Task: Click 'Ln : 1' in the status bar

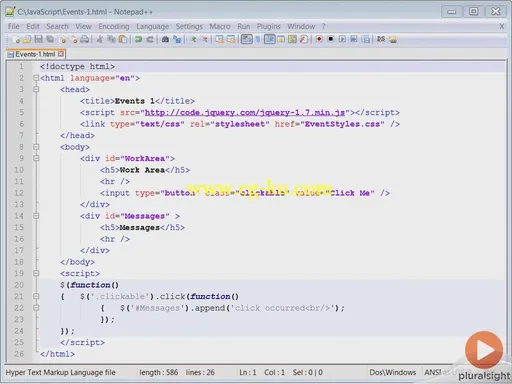Action: (x=248, y=372)
